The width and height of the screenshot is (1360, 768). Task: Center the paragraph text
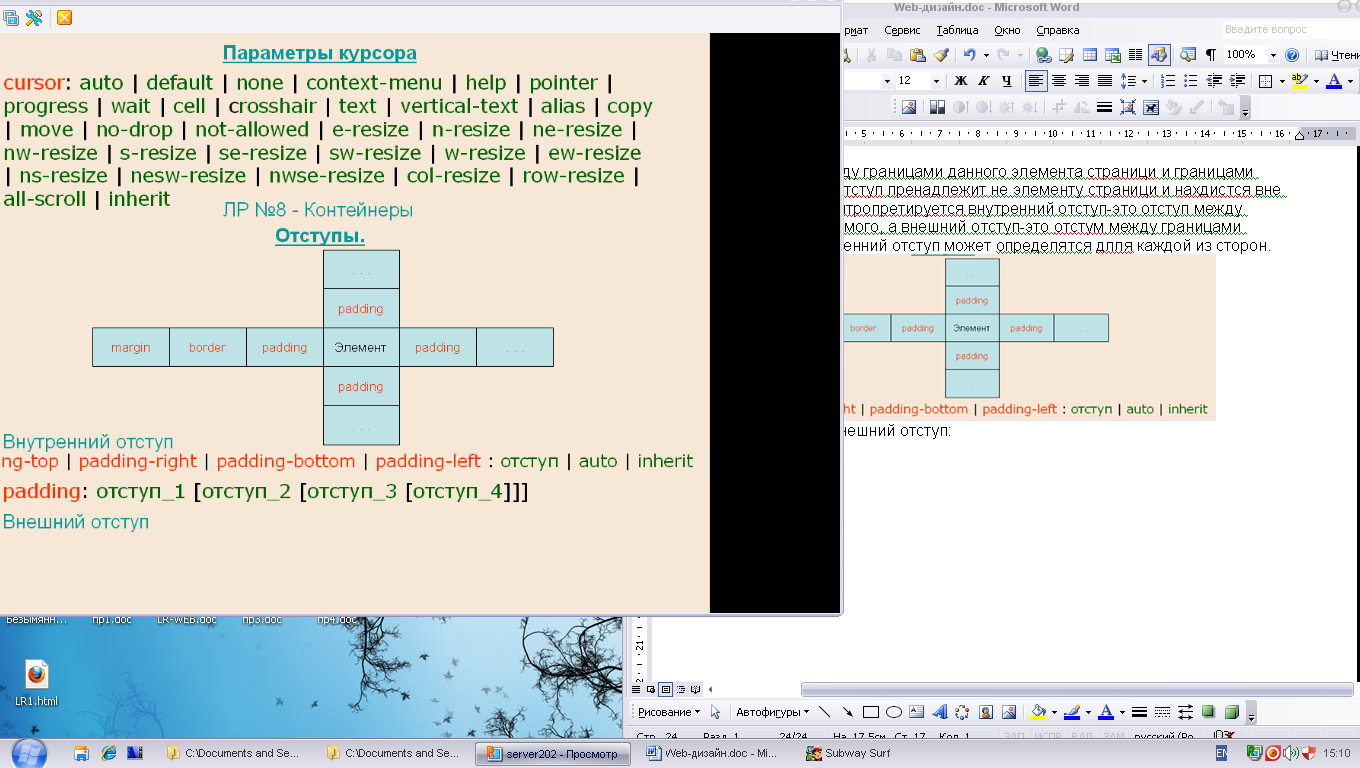point(1059,81)
